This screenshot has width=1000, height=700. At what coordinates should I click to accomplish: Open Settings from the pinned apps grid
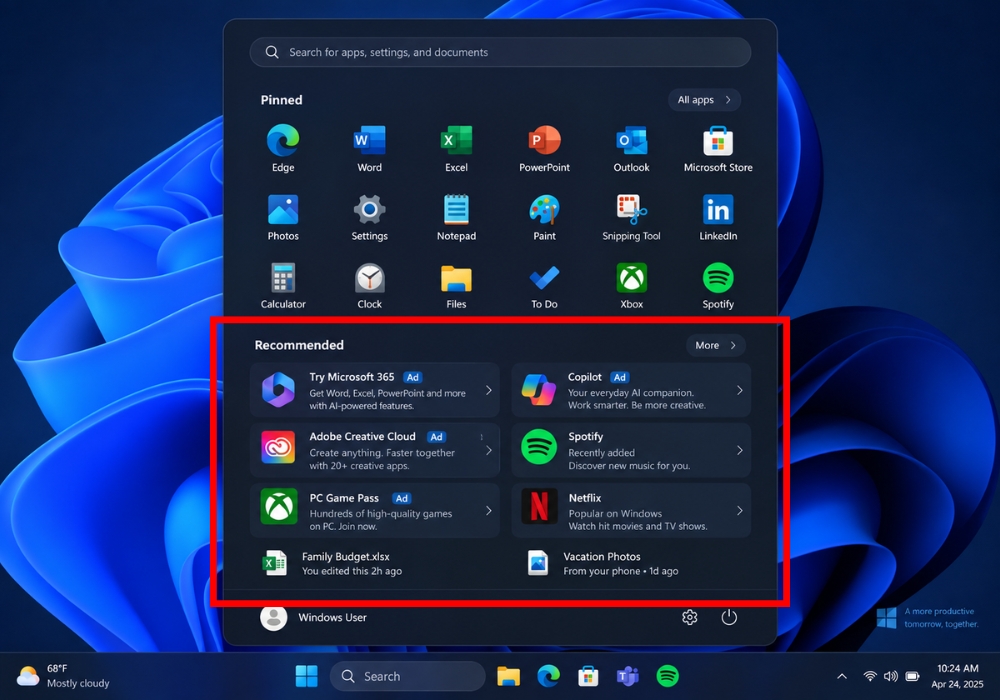[x=369, y=217]
